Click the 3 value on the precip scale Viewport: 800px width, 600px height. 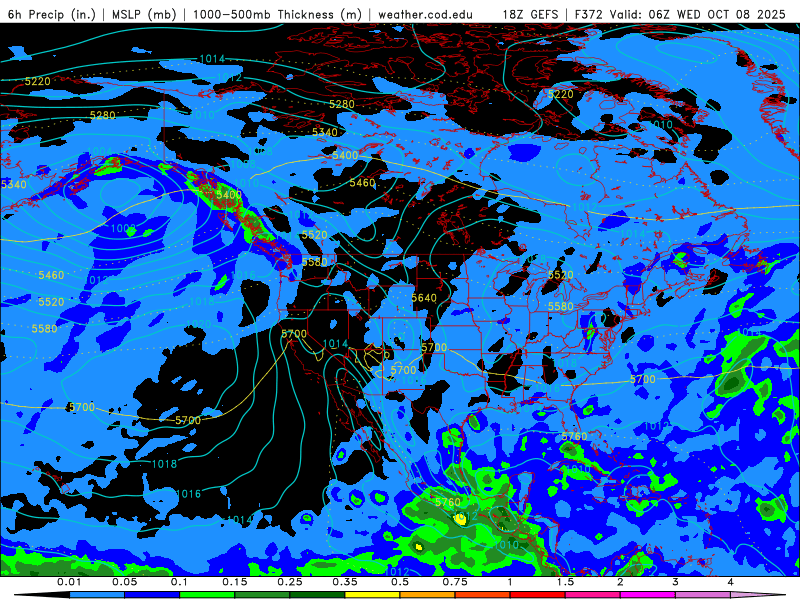click(676, 582)
